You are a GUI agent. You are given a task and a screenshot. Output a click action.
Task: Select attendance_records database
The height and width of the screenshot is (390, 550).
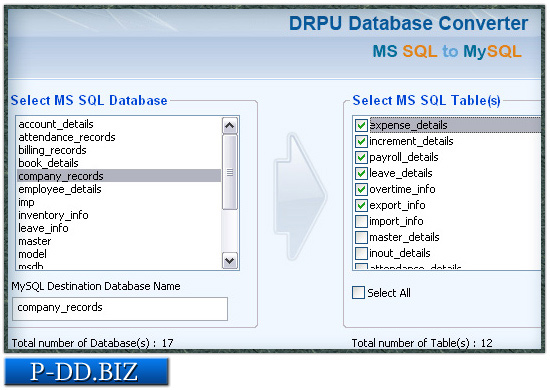pyautogui.click(x=119, y=137)
